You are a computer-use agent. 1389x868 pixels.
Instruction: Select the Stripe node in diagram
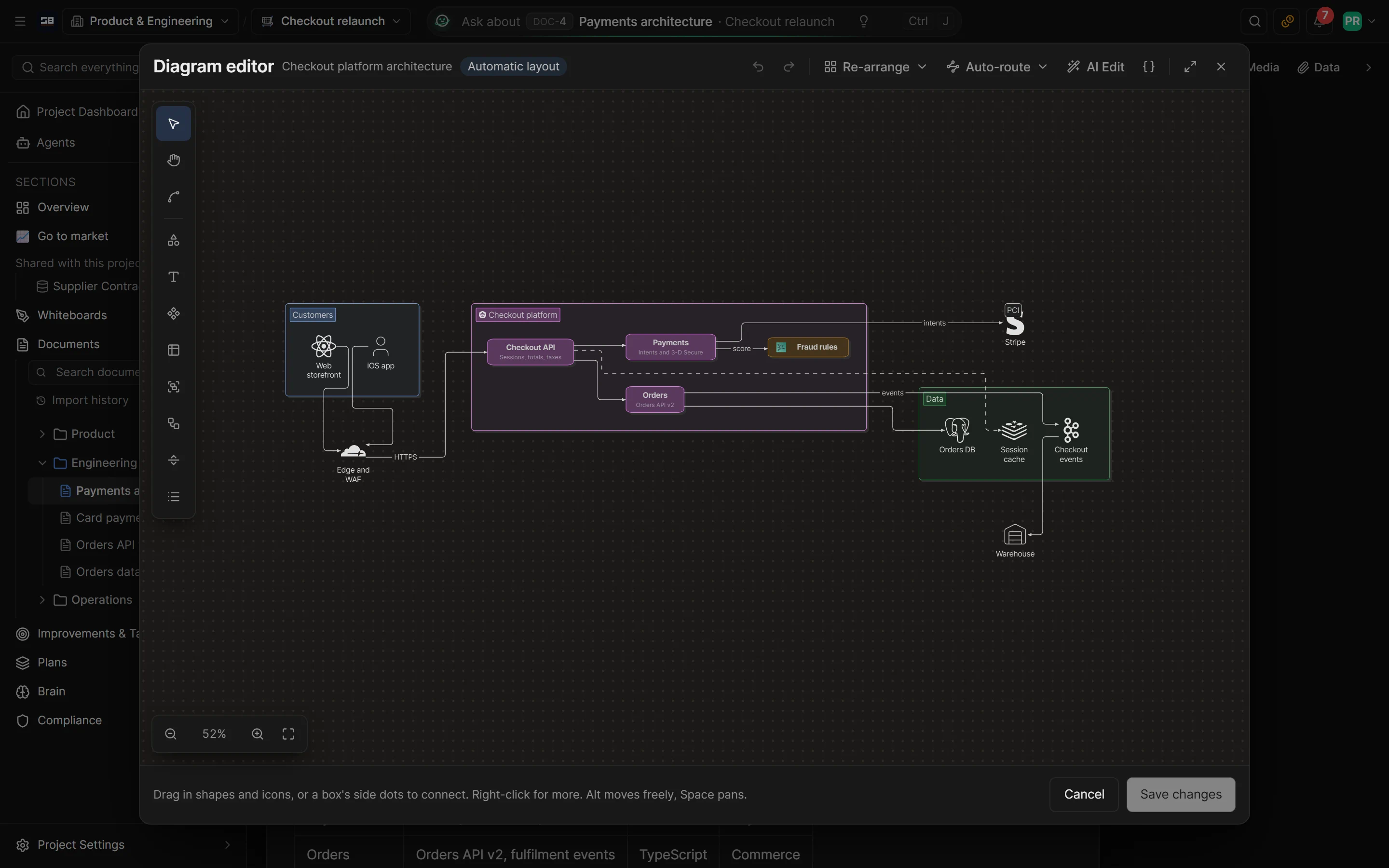pyautogui.click(x=1015, y=326)
